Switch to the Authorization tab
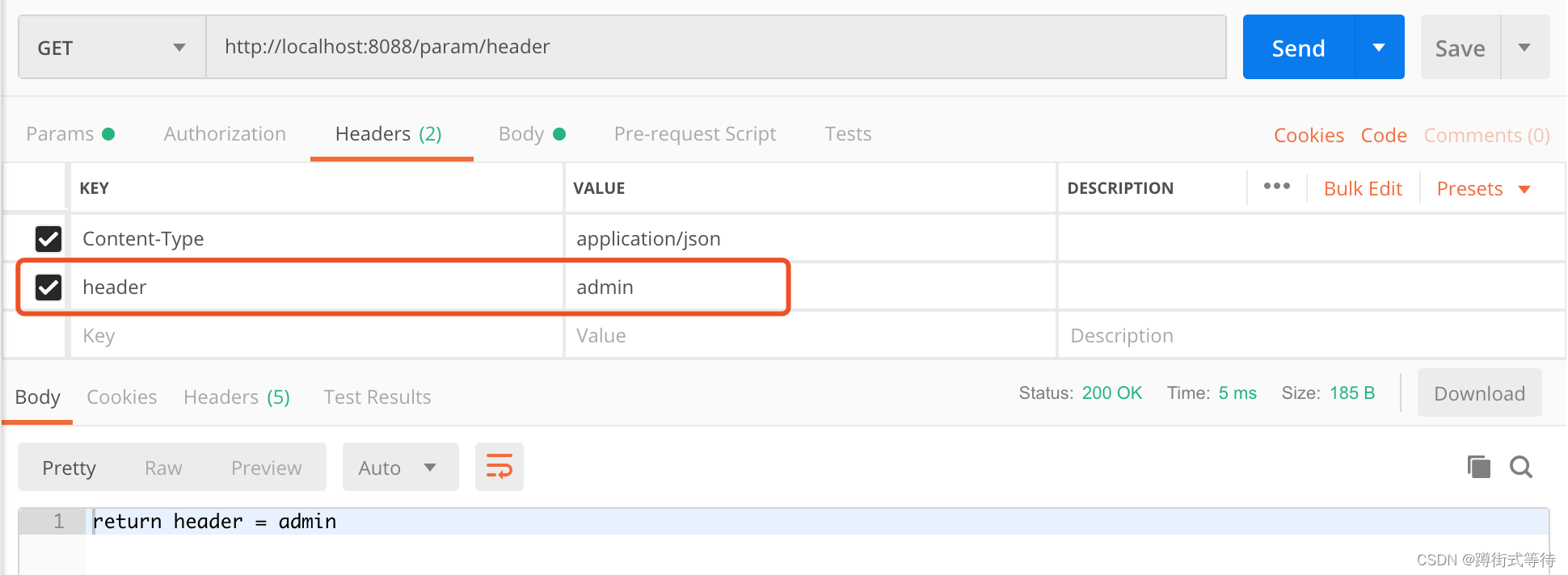 point(225,134)
